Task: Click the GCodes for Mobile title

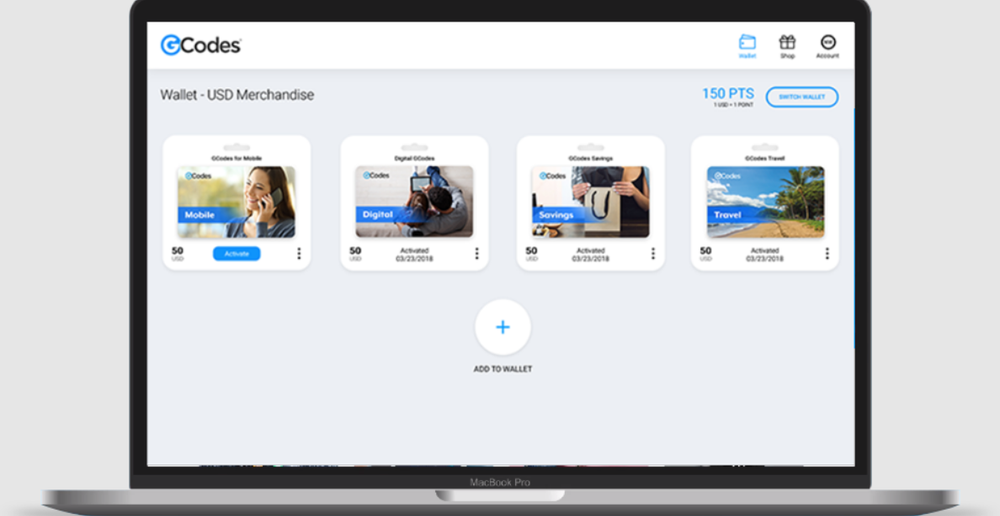Action: pyautogui.click(x=237, y=158)
